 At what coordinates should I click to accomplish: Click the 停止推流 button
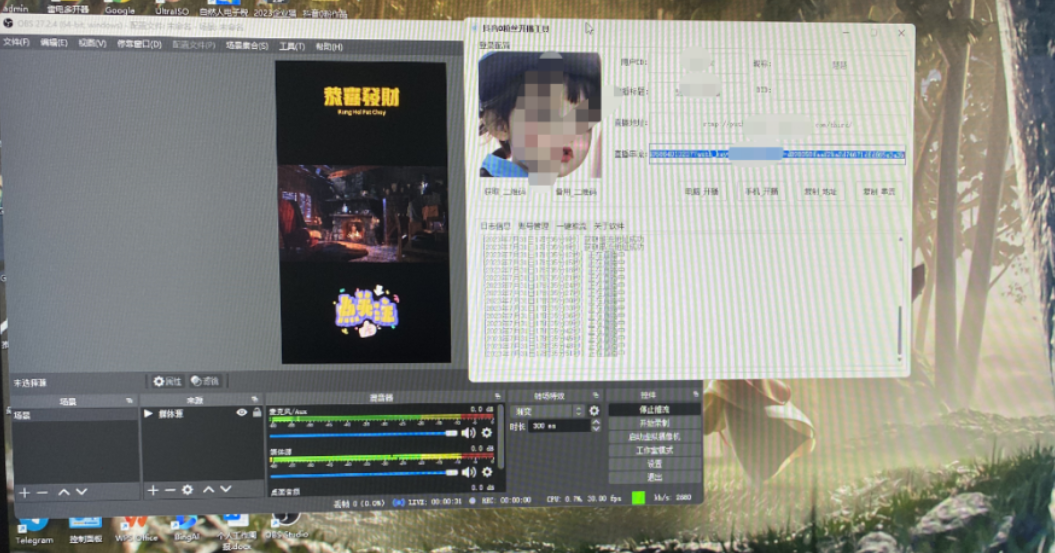tap(654, 409)
